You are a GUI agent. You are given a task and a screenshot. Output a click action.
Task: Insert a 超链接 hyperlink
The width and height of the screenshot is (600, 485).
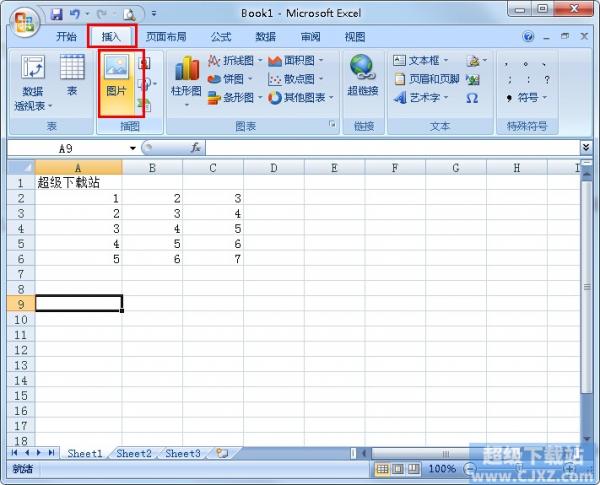362,75
